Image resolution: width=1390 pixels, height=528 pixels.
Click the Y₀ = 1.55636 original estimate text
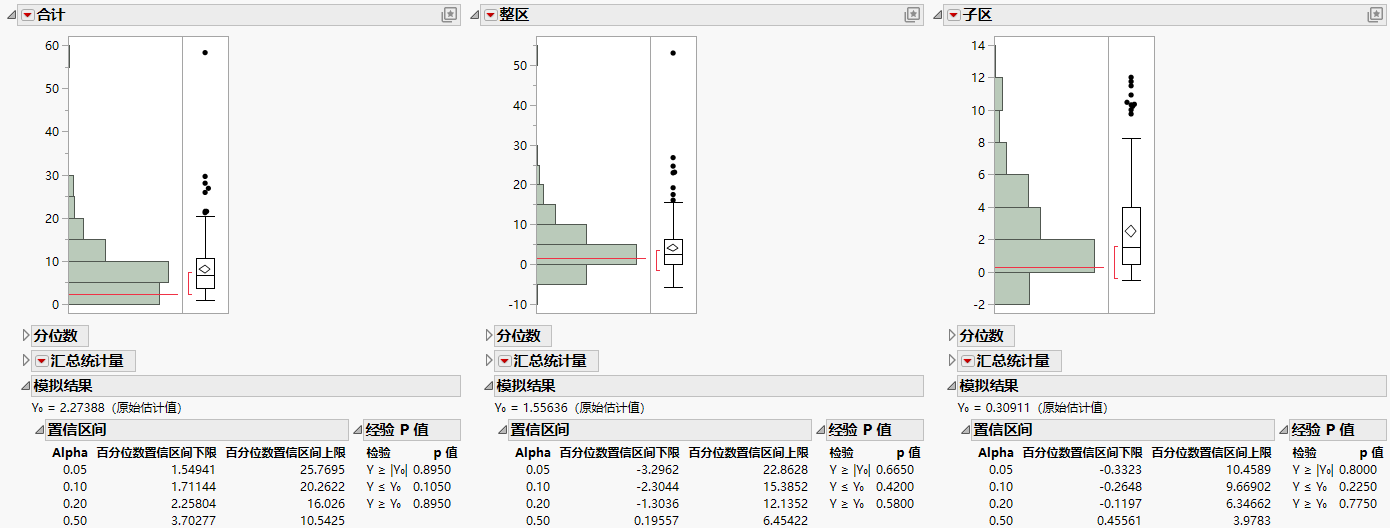pyautogui.click(x=570, y=408)
